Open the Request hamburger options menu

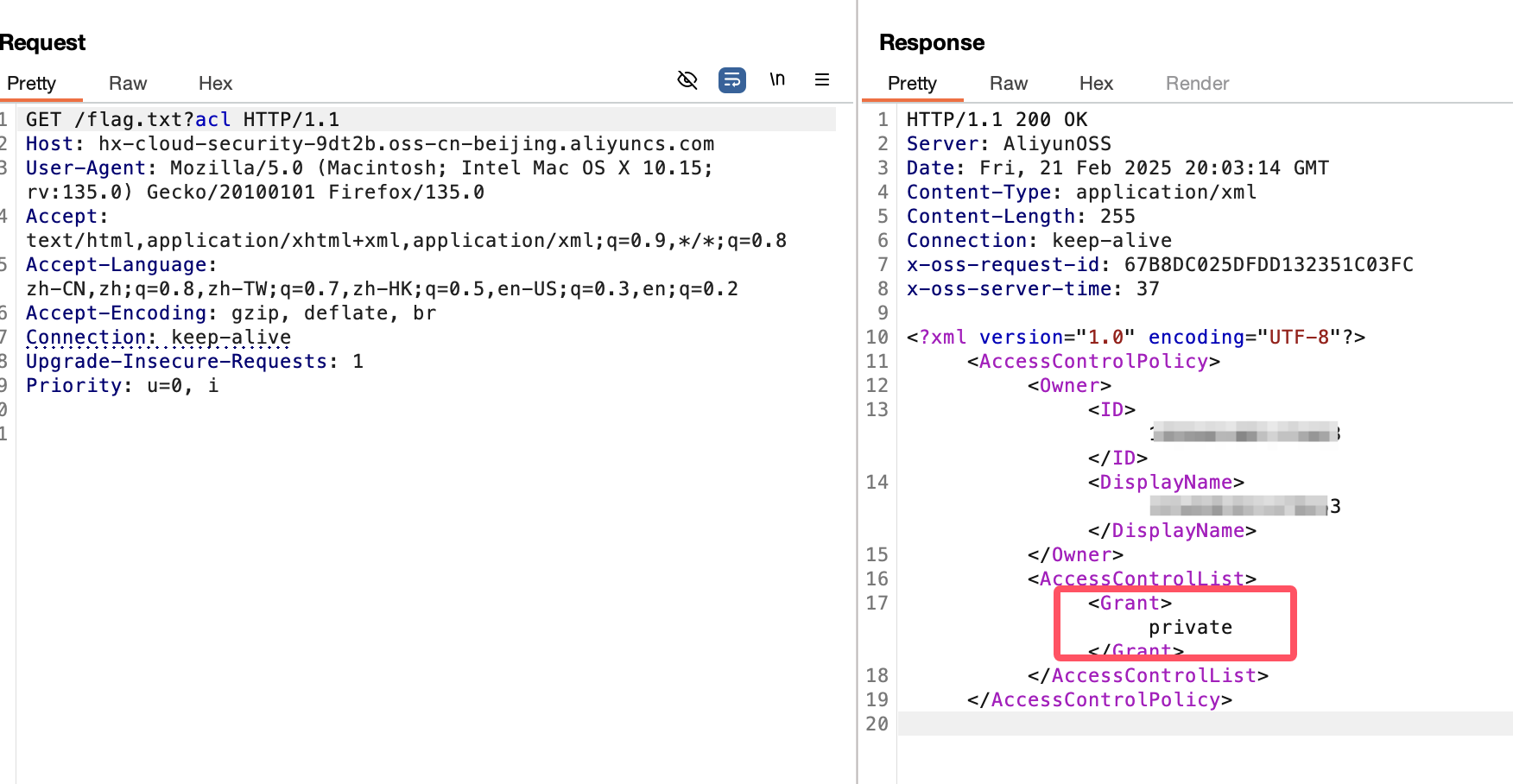822,80
